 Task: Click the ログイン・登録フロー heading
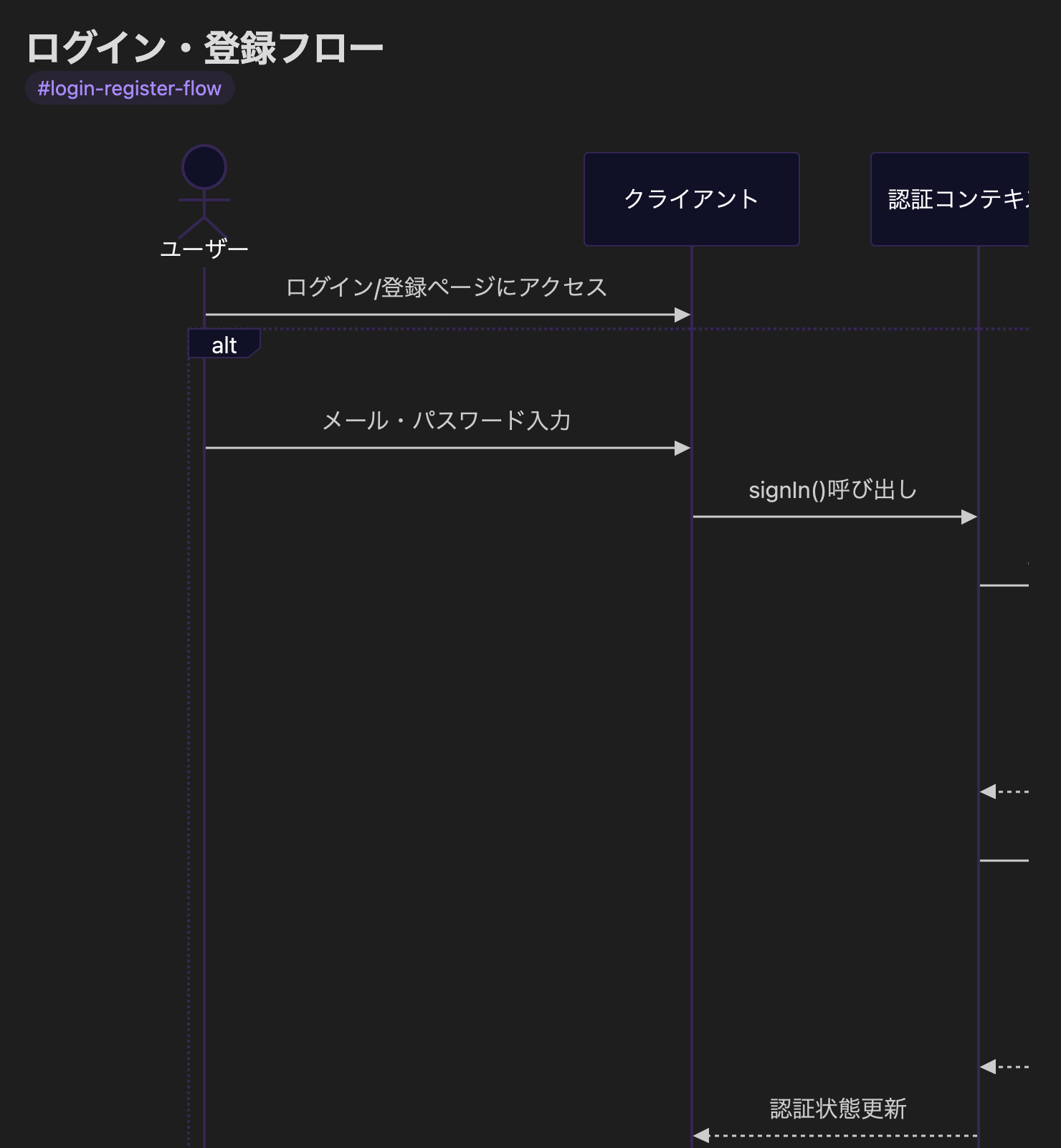205,48
